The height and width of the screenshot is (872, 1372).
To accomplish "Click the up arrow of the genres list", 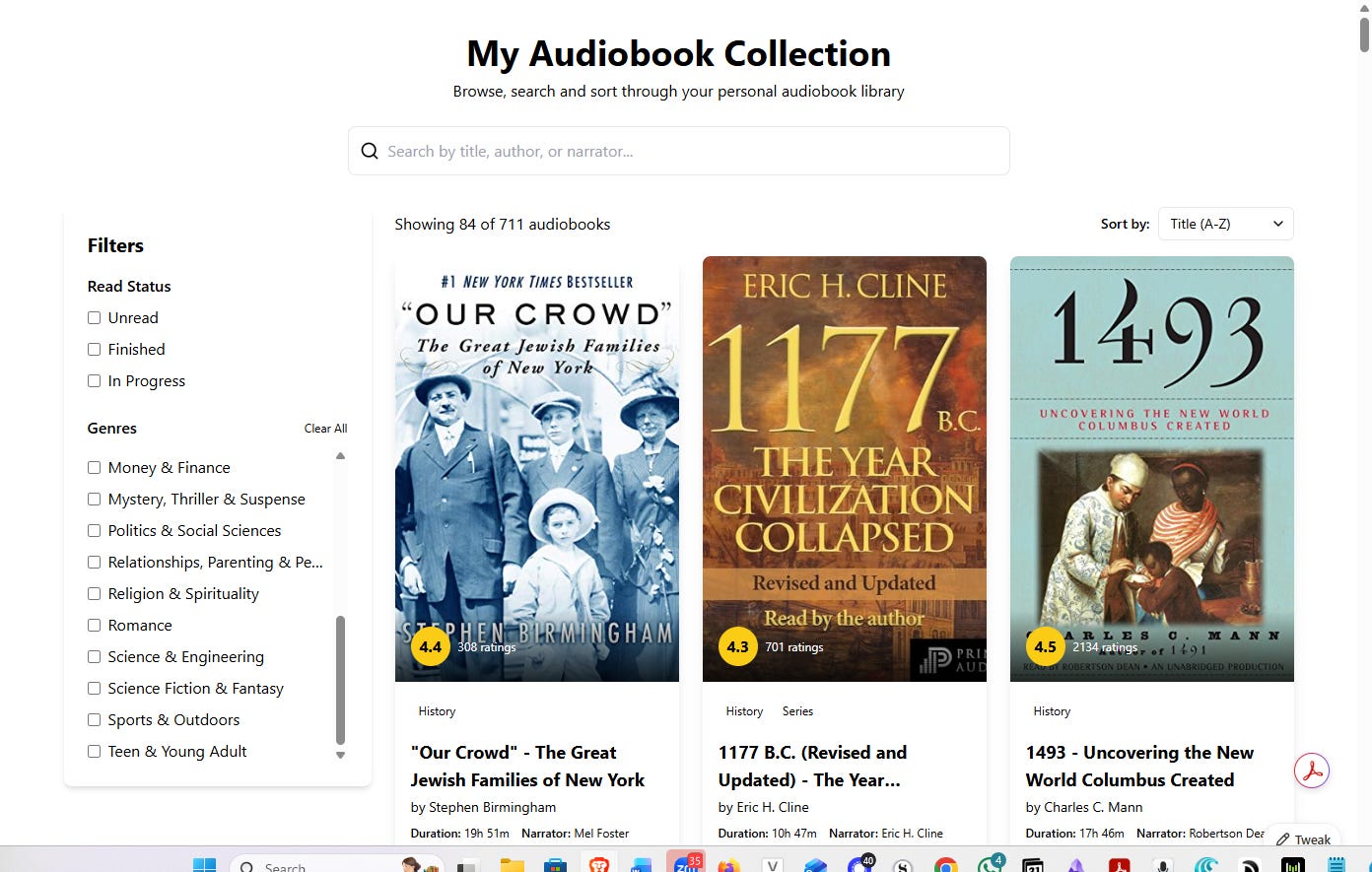I will click(340, 455).
